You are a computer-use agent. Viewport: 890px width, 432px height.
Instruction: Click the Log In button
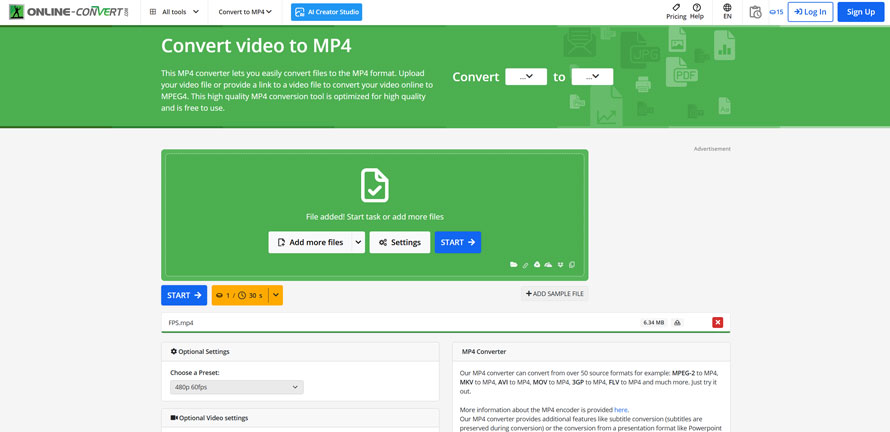tap(810, 12)
